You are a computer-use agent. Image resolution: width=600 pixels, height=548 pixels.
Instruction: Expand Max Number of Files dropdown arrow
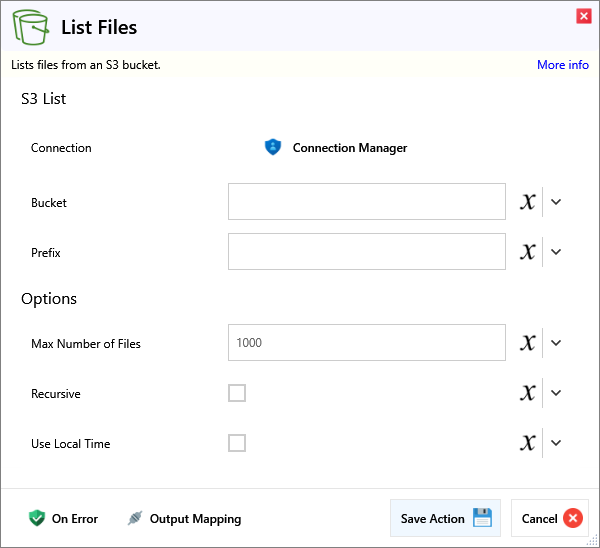click(557, 343)
